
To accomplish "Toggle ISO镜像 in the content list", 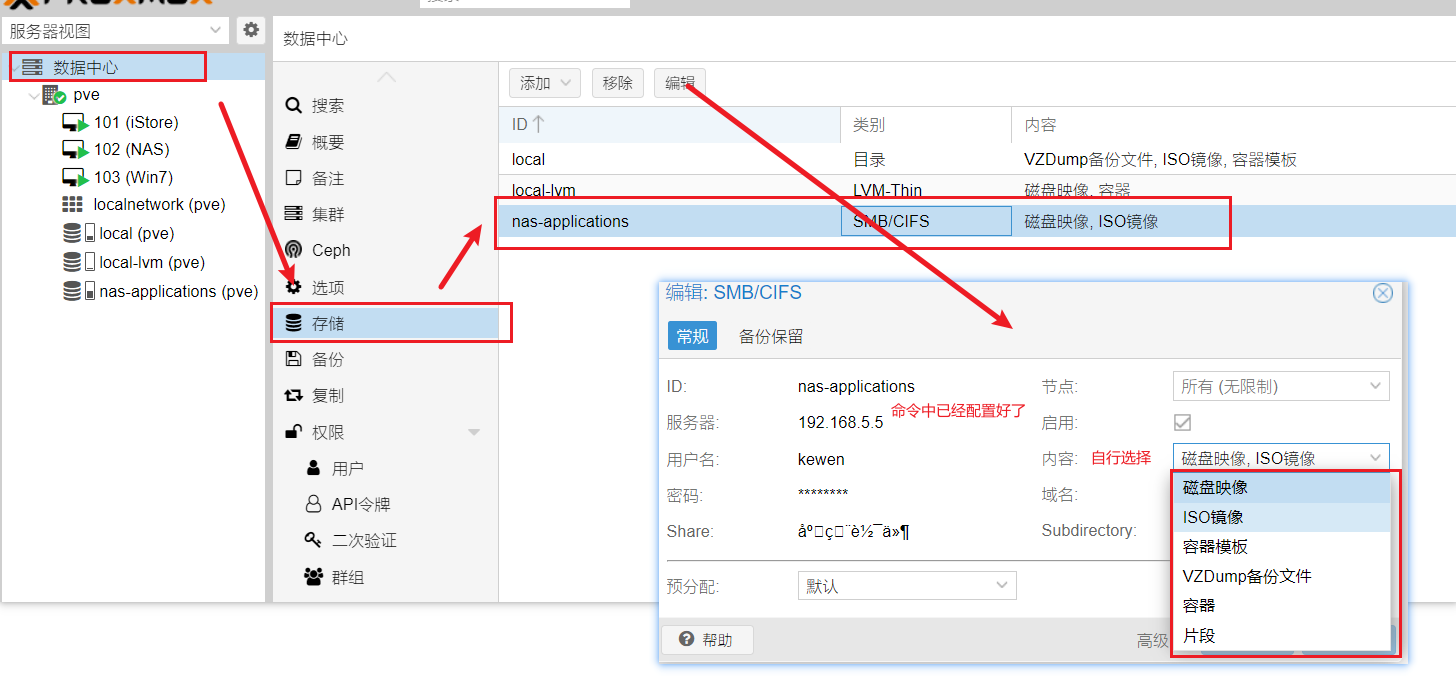I will (x=1281, y=517).
